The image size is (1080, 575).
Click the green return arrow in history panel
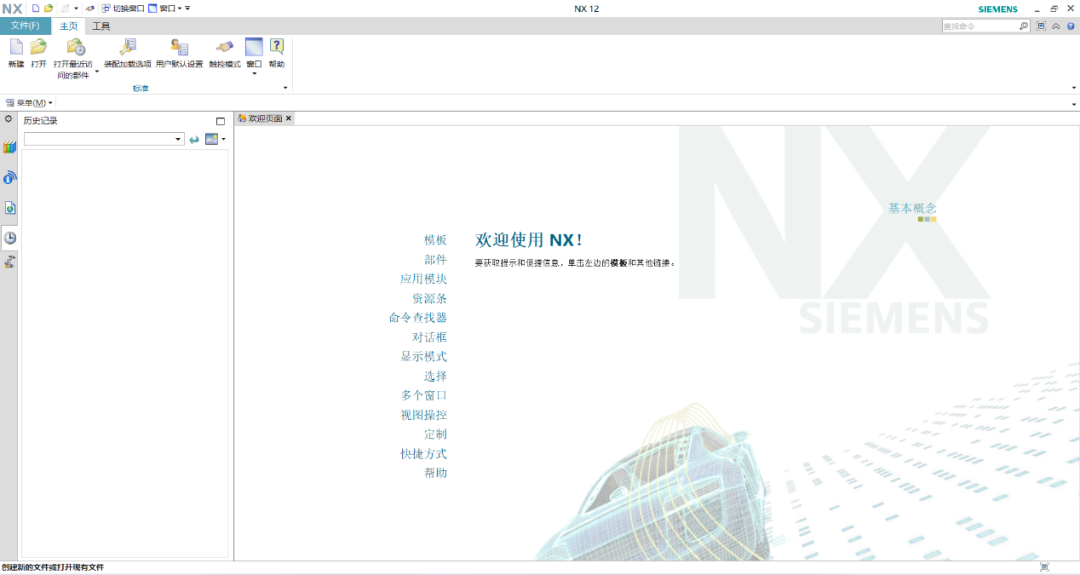click(x=194, y=139)
